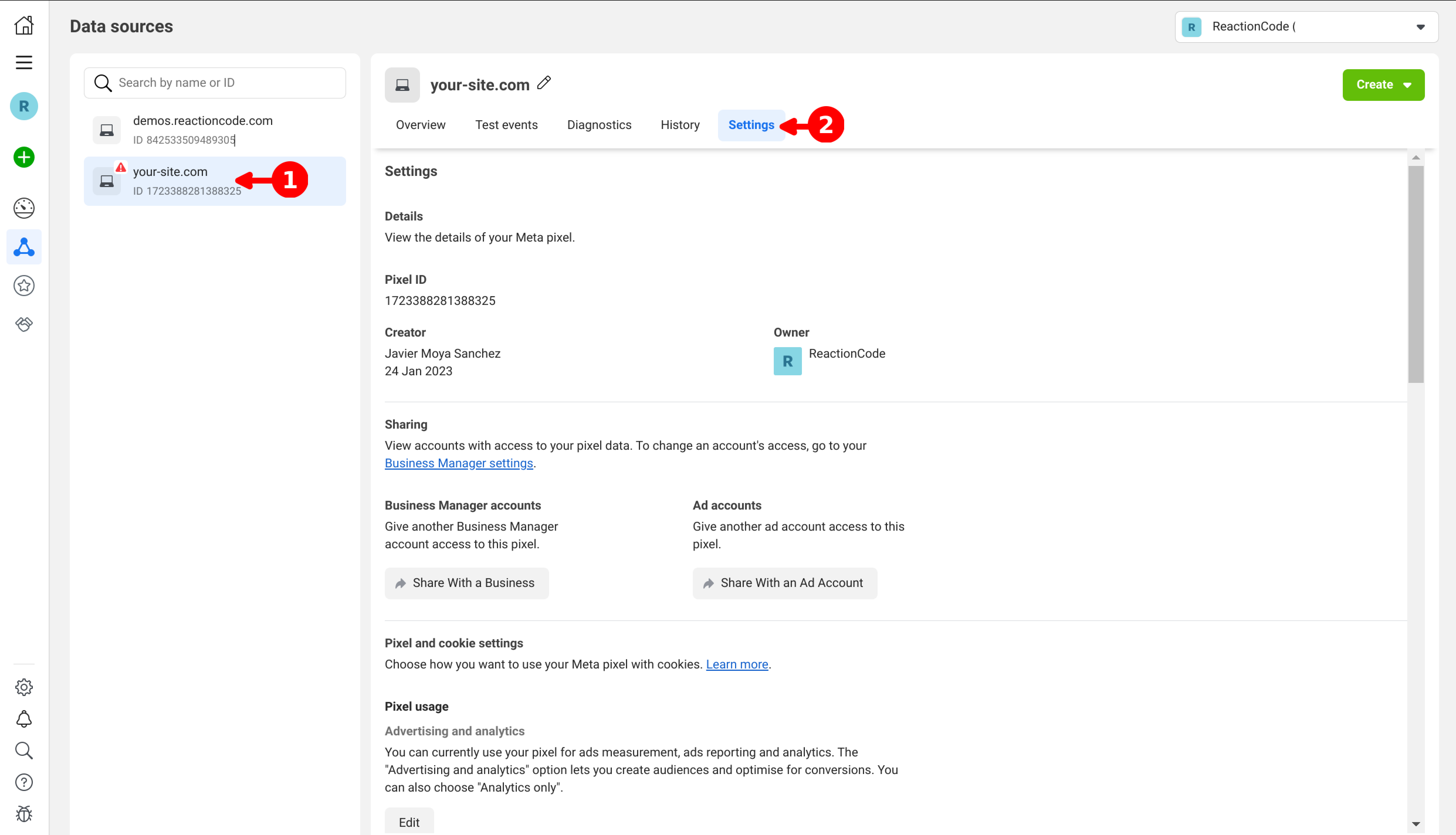Click the Search by name or ID field
The height and width of the screenshot is (835, 1456).
[215, 83]
